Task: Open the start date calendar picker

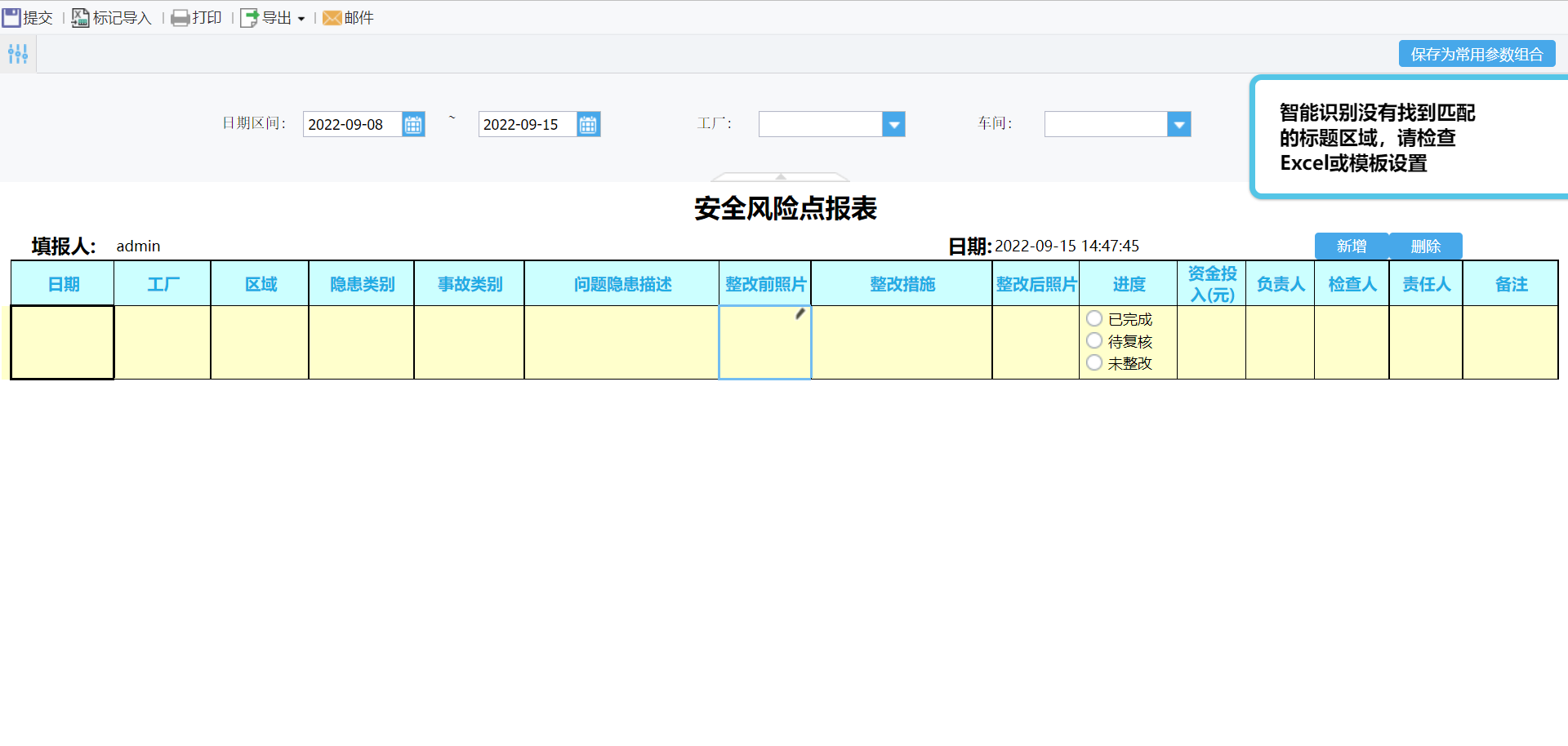Action: pos(413,125)
